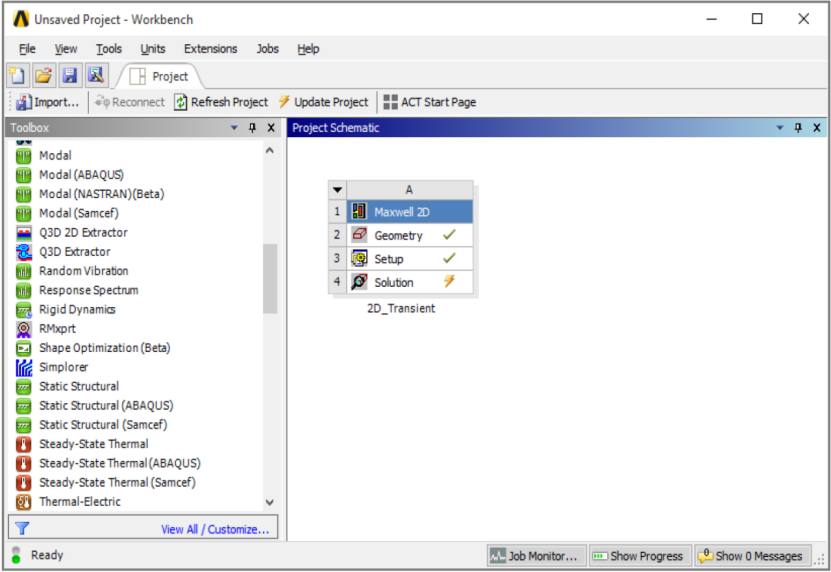Image resolution: width=831 pixels, height=572 pixels.
Task: Open the Project Schematic dropdown arrow
Action: [x=779, y=128]
